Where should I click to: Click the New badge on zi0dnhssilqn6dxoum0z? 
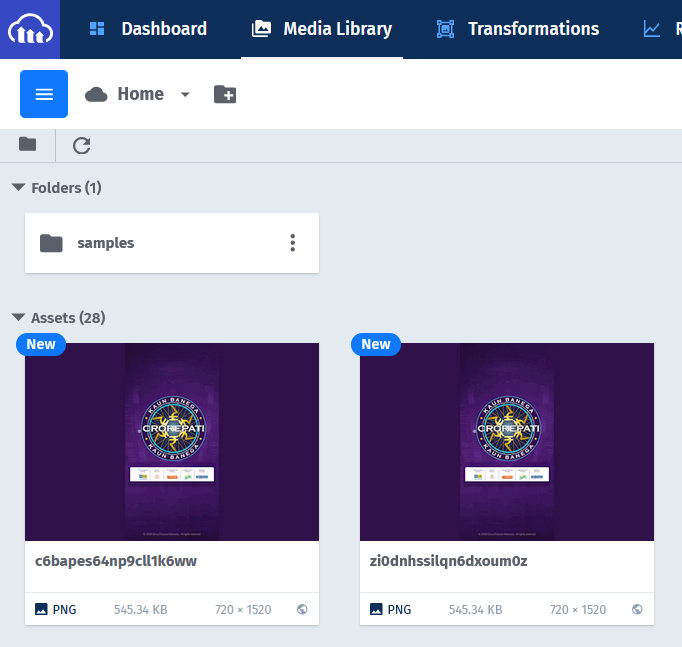(376, 344)
